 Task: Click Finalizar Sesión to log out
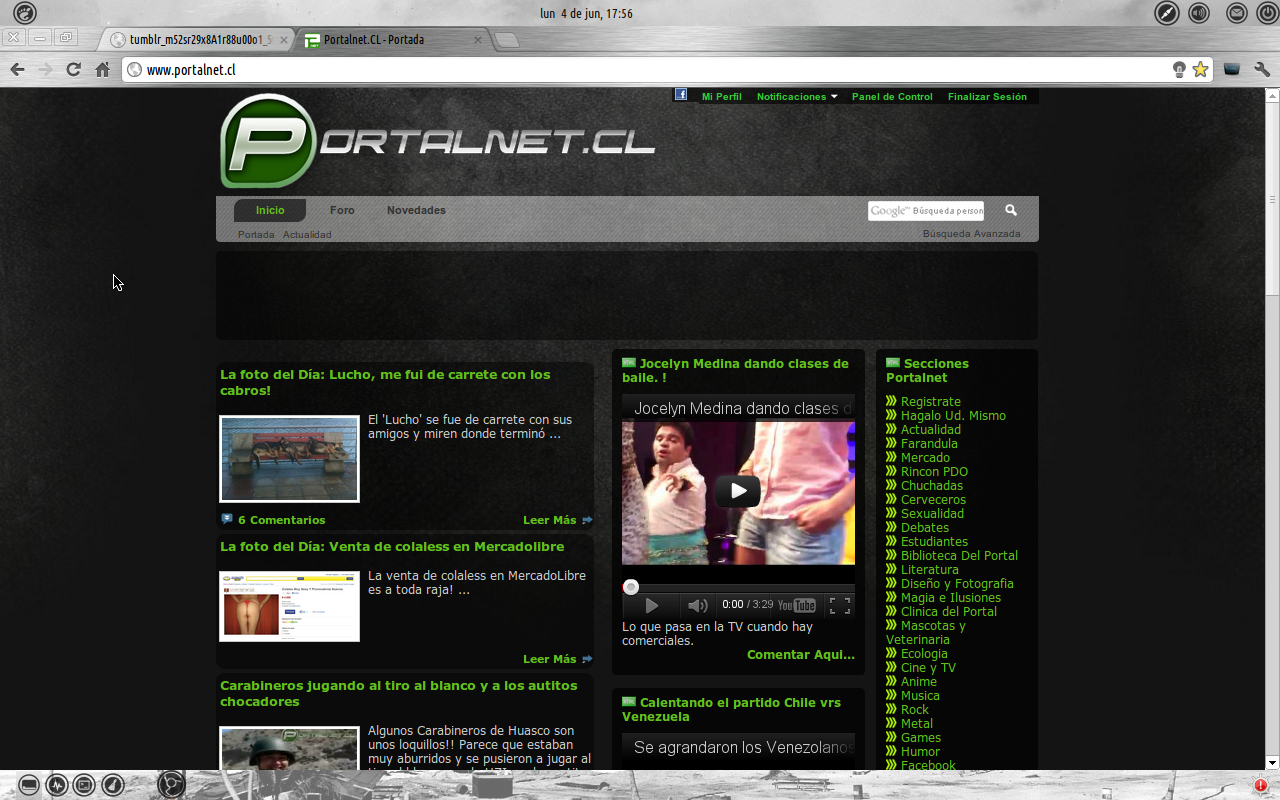(x=987, y=97)
